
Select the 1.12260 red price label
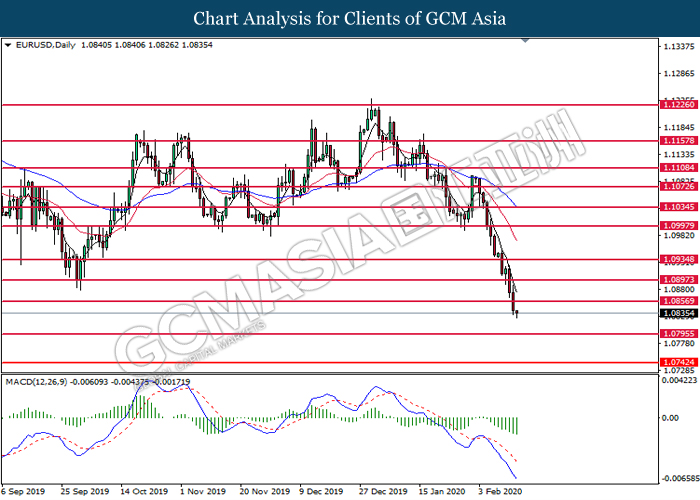tap(679, 104)
